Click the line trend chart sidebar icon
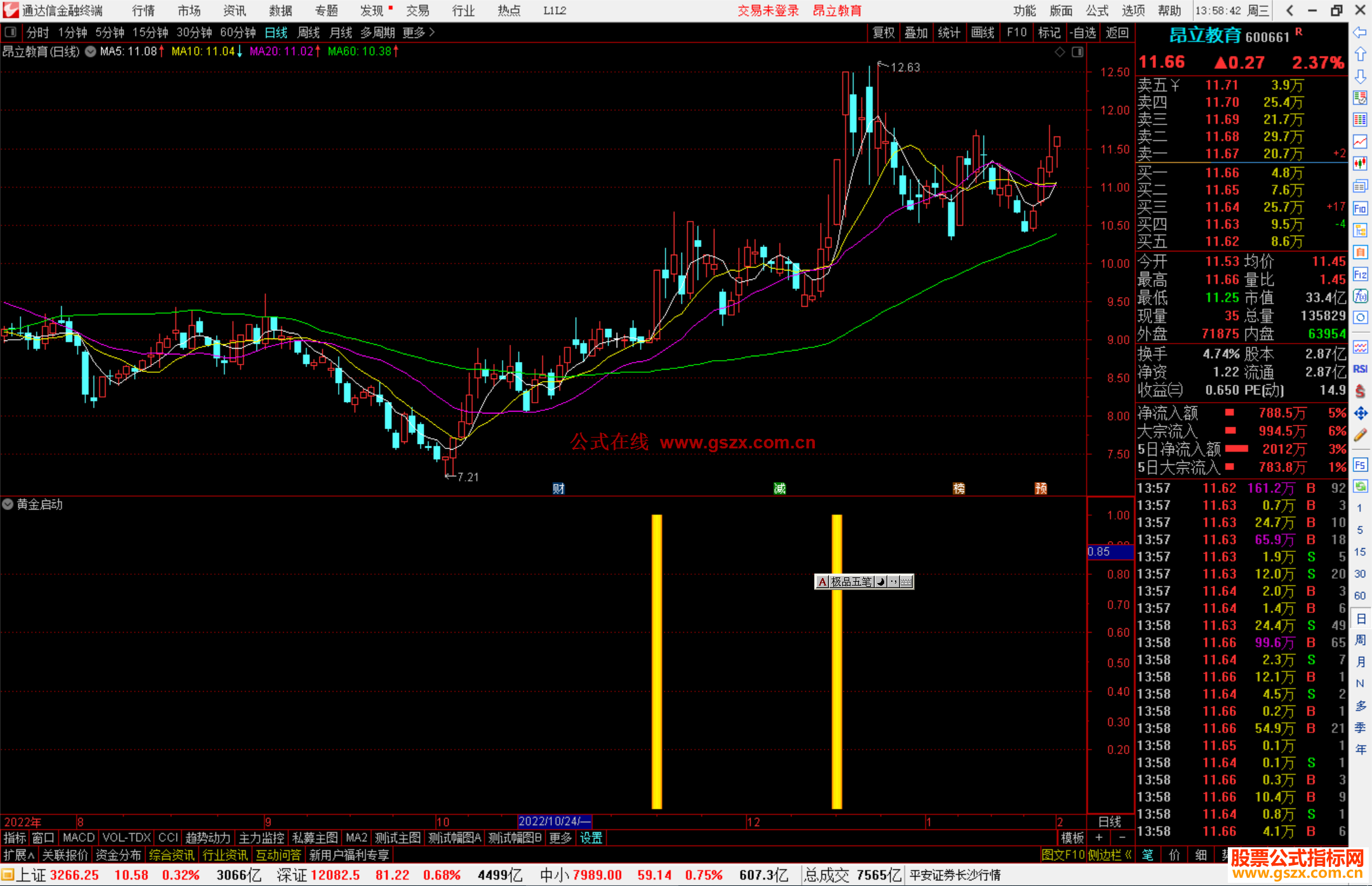Viewport: 1372px width, 886px height. coord(1360,142)
